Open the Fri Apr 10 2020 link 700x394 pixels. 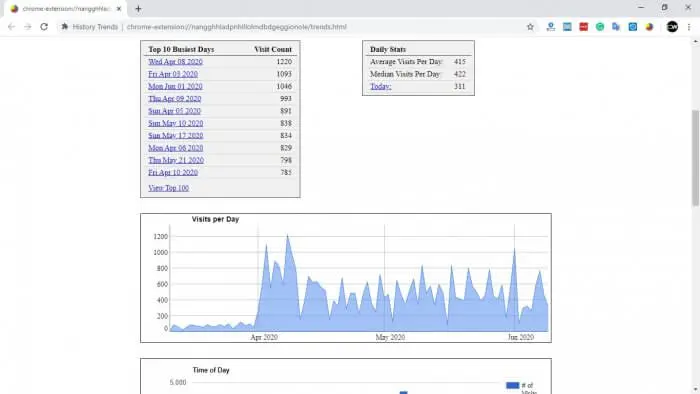(x=173, y=172)
